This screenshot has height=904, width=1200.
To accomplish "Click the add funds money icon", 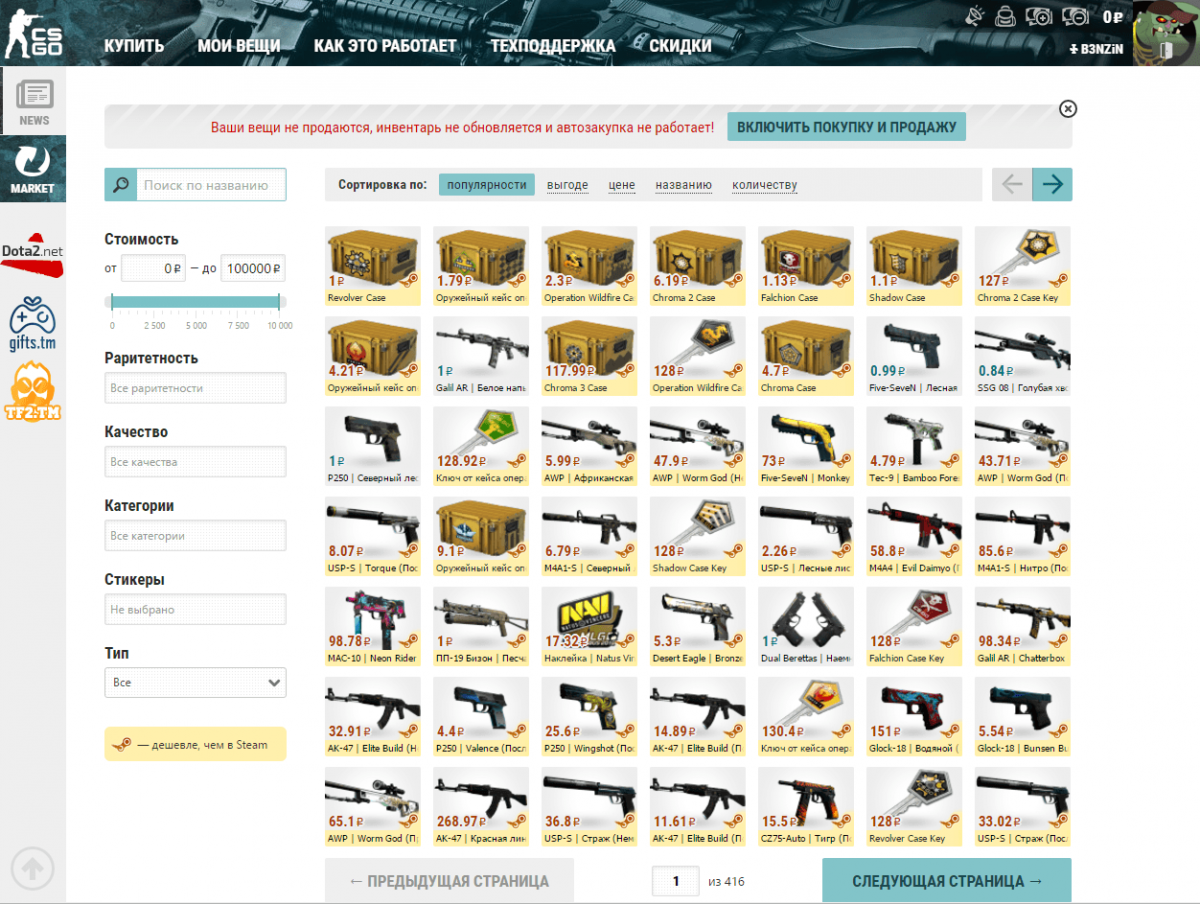I will 1041,16.
